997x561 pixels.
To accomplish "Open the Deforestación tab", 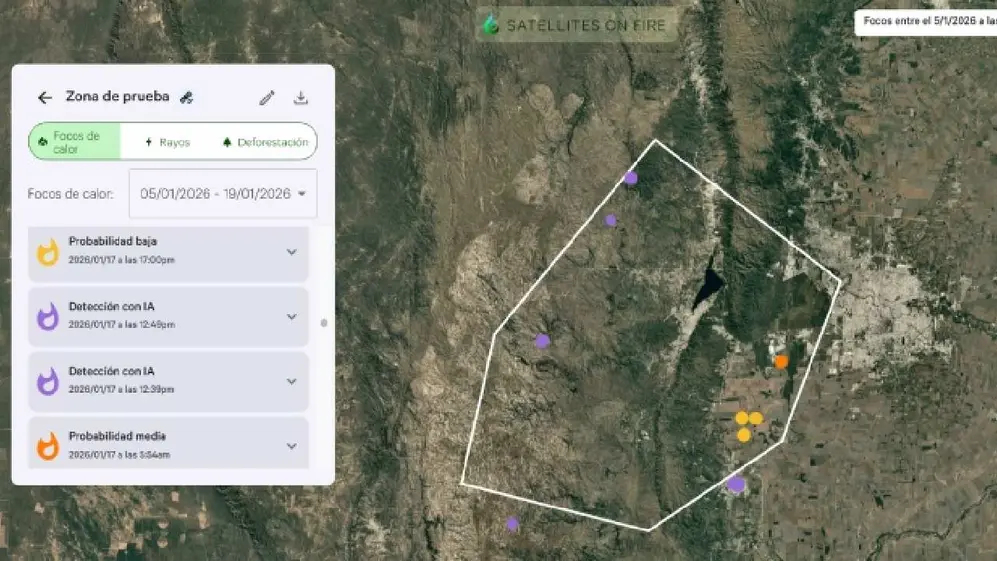I will (x=265, y=142).
